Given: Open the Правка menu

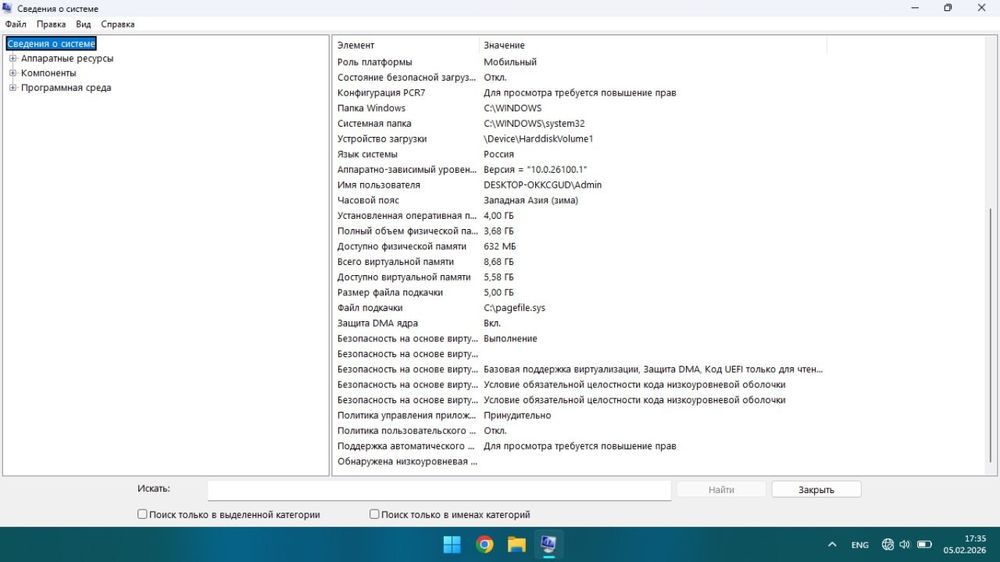Looking at the screenshot, I should click(x=51, y=24).
